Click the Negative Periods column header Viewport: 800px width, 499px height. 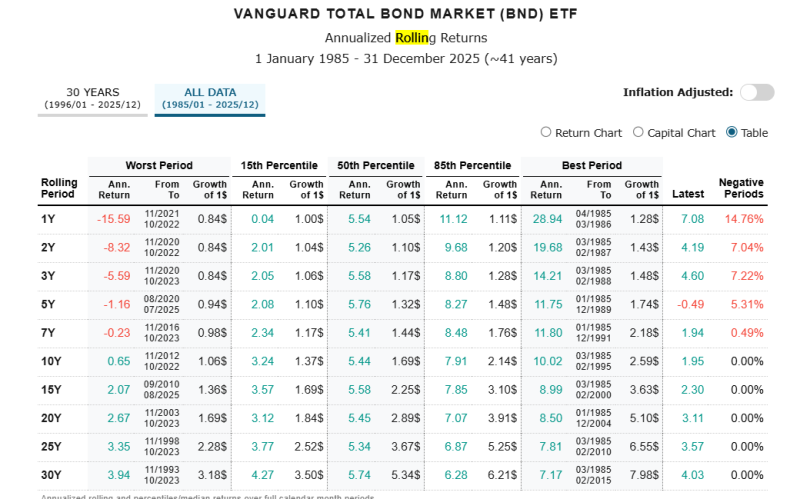coord(741,188)
